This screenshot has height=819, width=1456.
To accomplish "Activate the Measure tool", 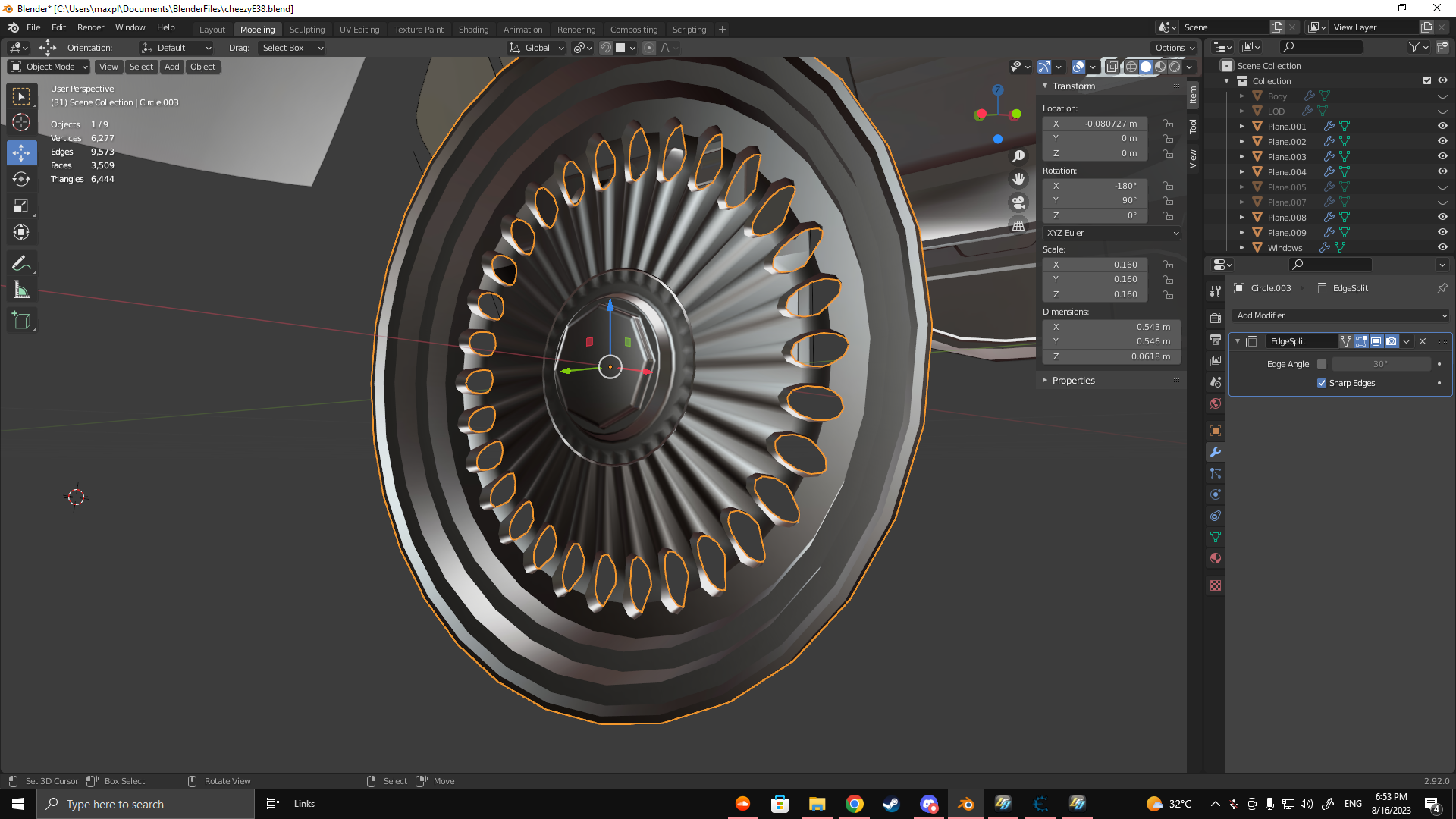I will 21,290.
